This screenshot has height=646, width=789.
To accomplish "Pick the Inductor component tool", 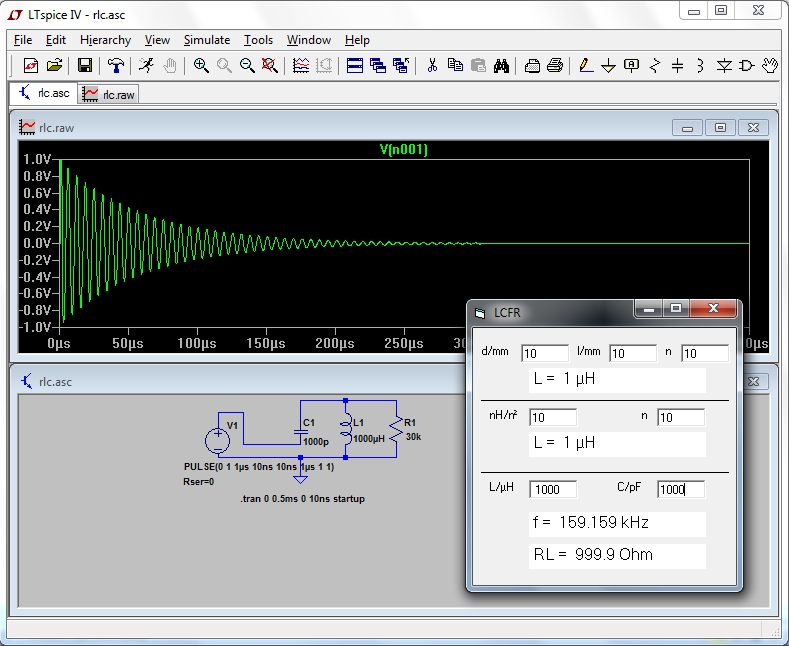I will pos(700,66).
